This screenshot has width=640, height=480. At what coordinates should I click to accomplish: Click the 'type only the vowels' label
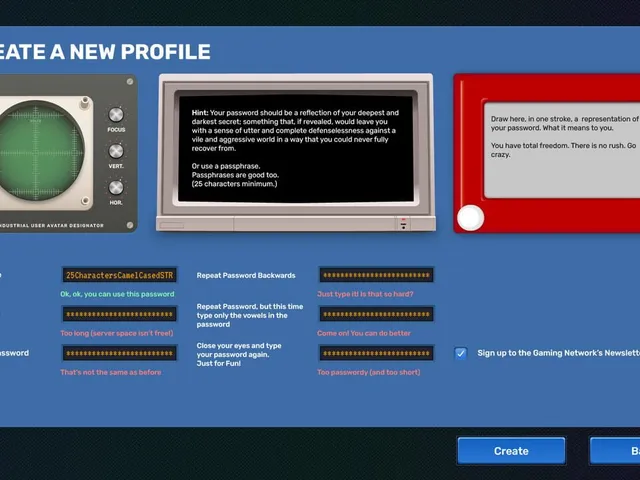point(250,316)
